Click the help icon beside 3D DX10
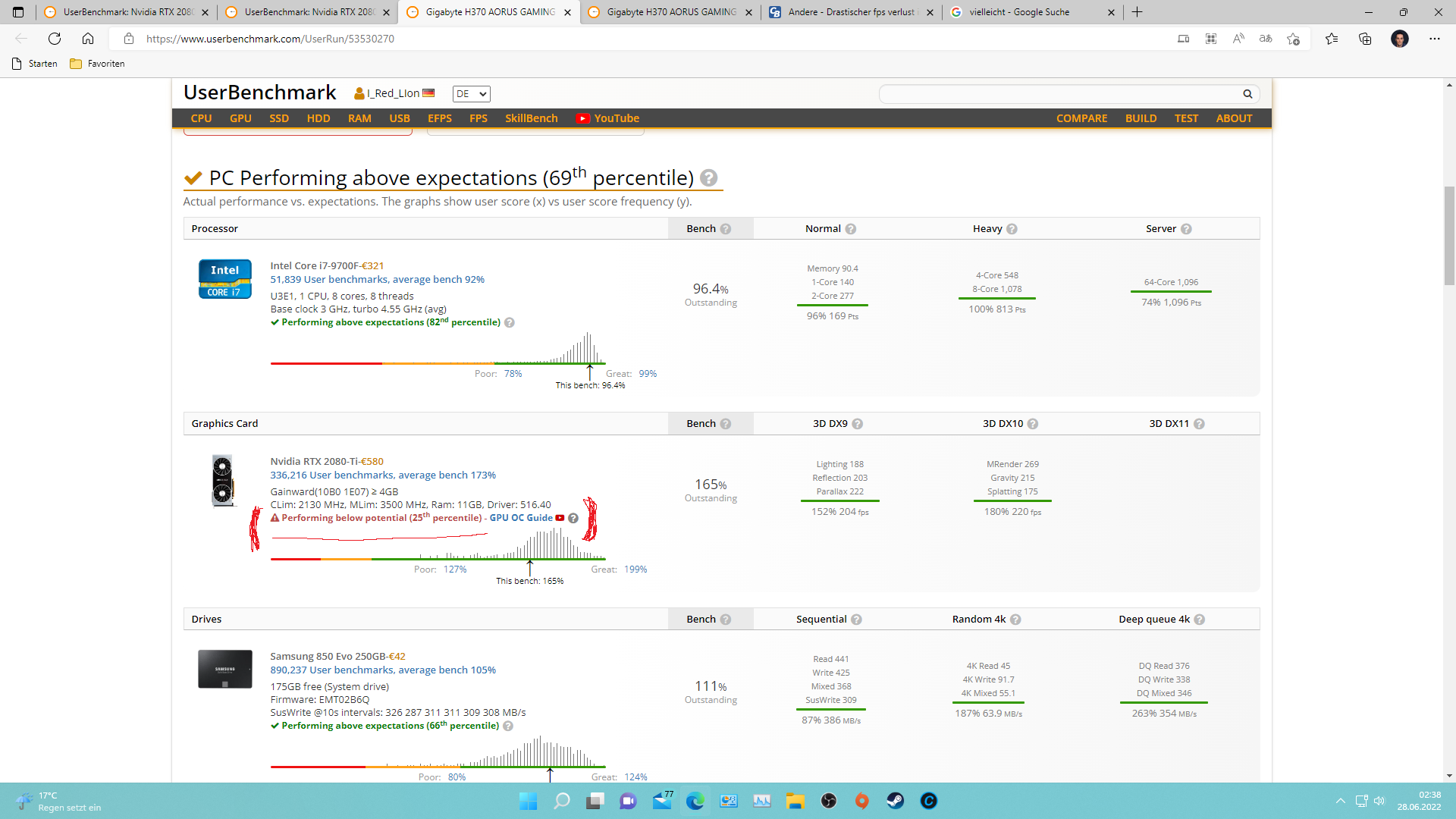1456x819 pixels. pos(1033,424)
